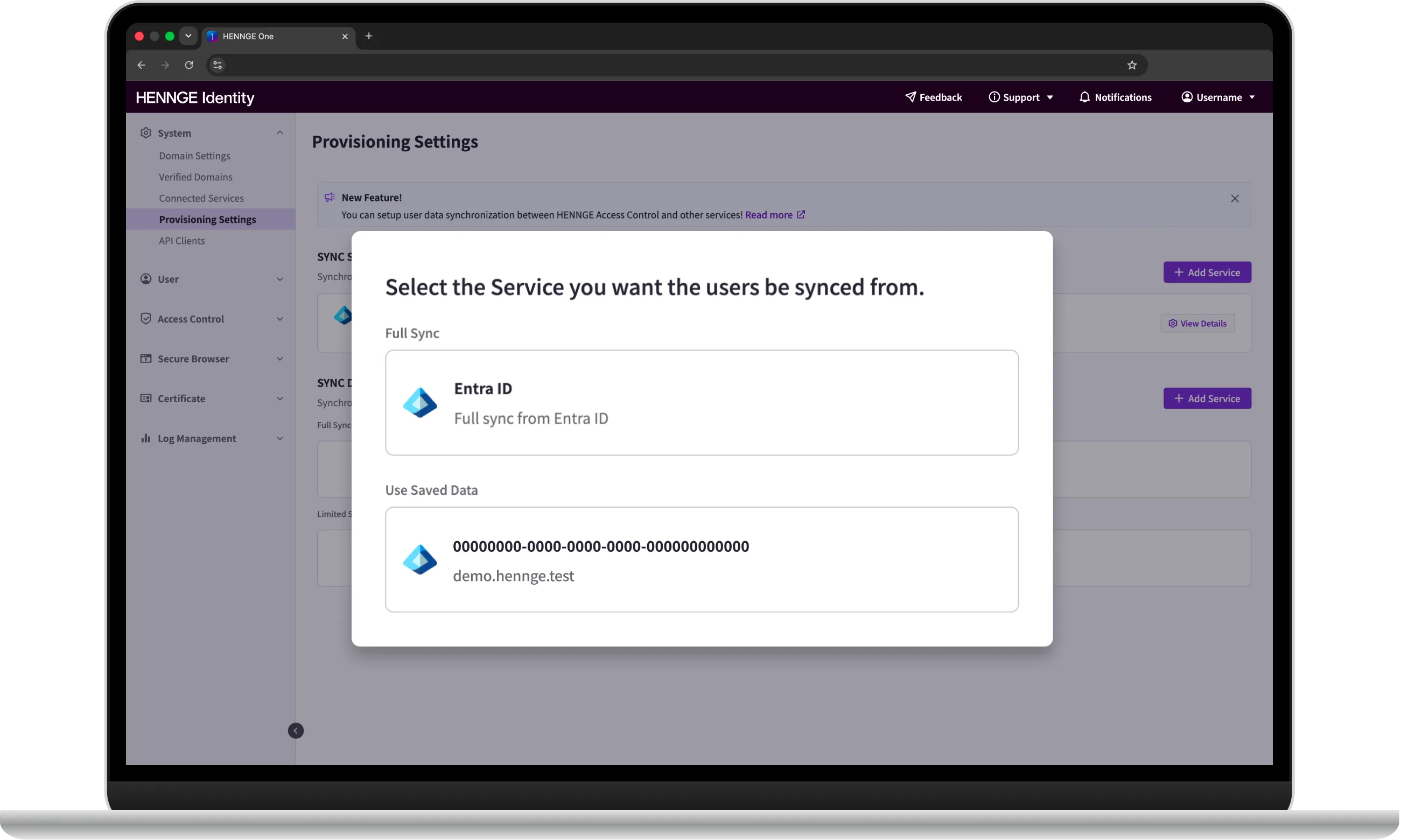1401x840 pixels.
Task: Click View Details button
Action: pos(1199,324)
